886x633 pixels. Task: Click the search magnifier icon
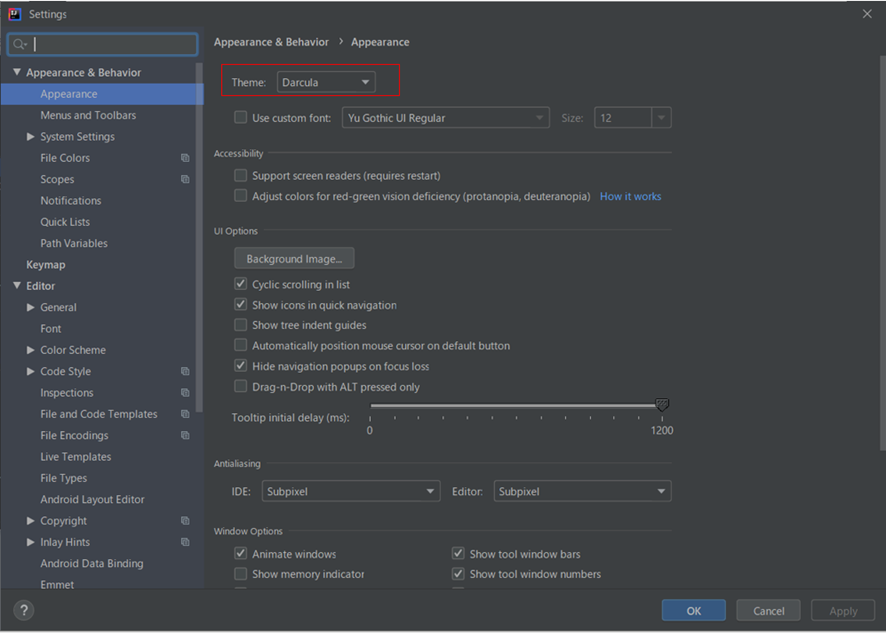pyautogui.click(x=19, y=44)
